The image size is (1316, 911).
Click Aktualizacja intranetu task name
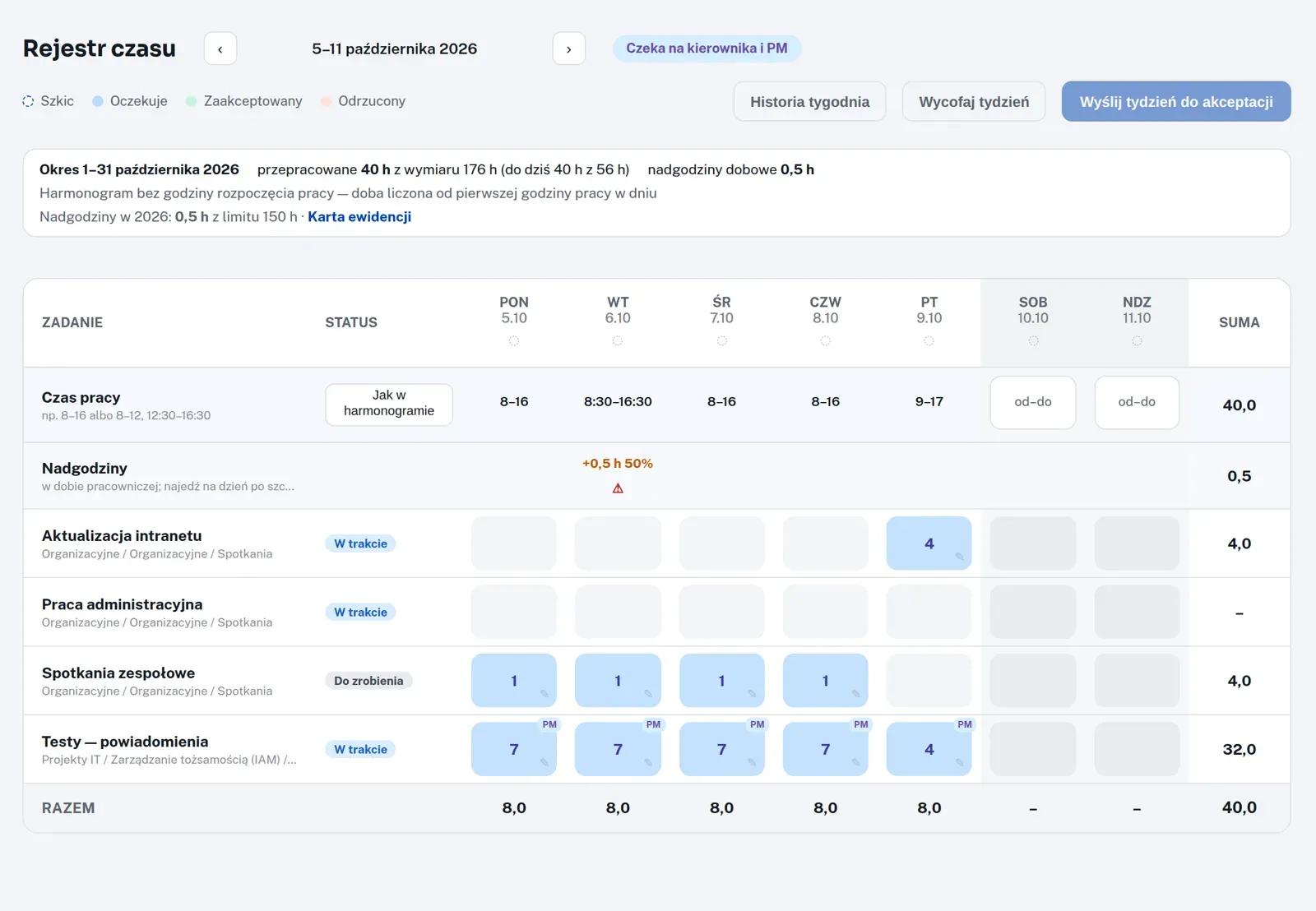coord(122,536)
